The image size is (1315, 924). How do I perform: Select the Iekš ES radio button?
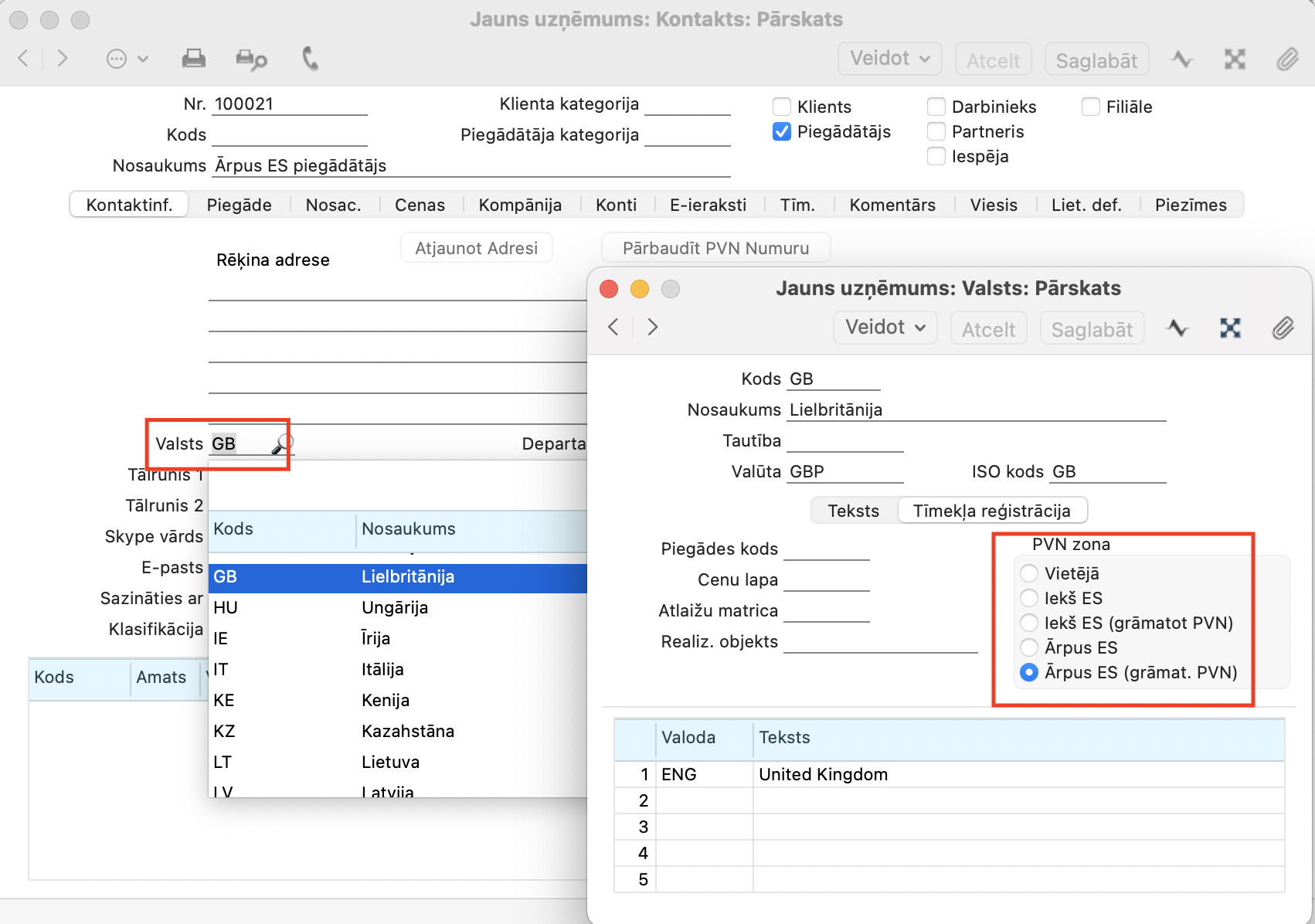[1029, 598]
